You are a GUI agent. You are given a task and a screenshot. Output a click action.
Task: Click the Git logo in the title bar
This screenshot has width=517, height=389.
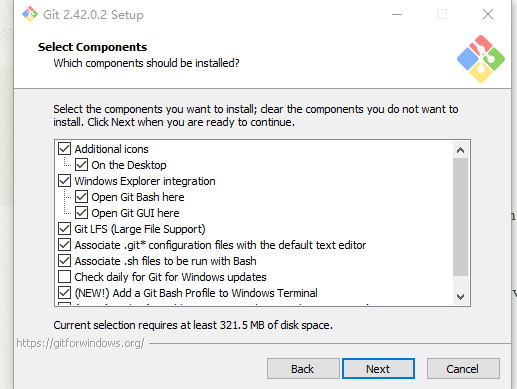30,14
